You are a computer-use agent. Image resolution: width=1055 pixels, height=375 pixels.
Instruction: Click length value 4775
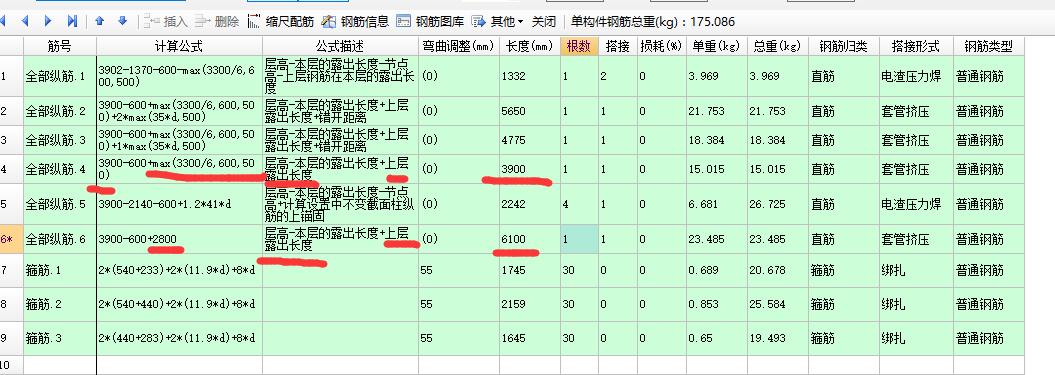[x=530, y=140]
